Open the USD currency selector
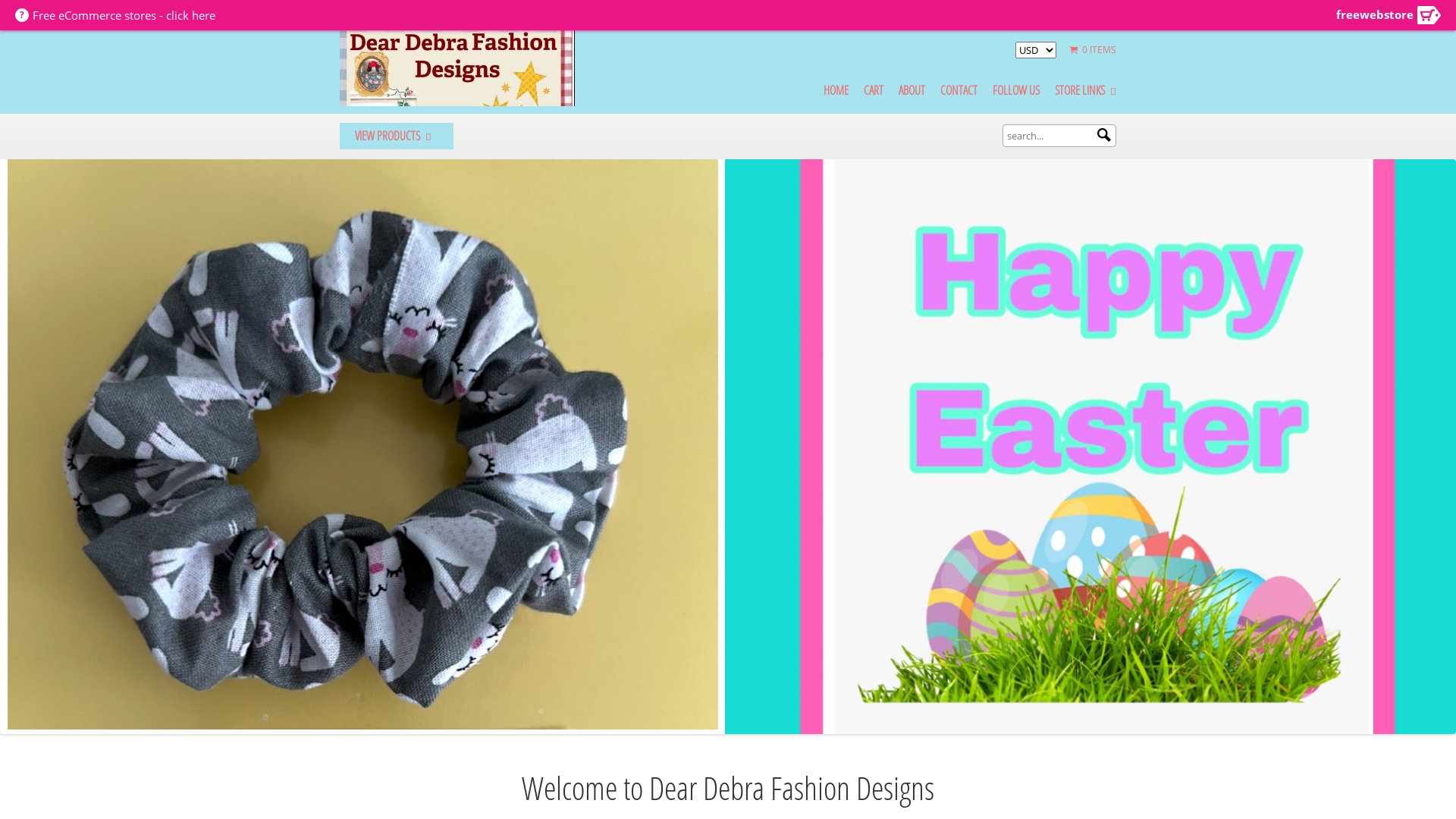Screen dimensions: 1456x819 (x=1036, y=50)
